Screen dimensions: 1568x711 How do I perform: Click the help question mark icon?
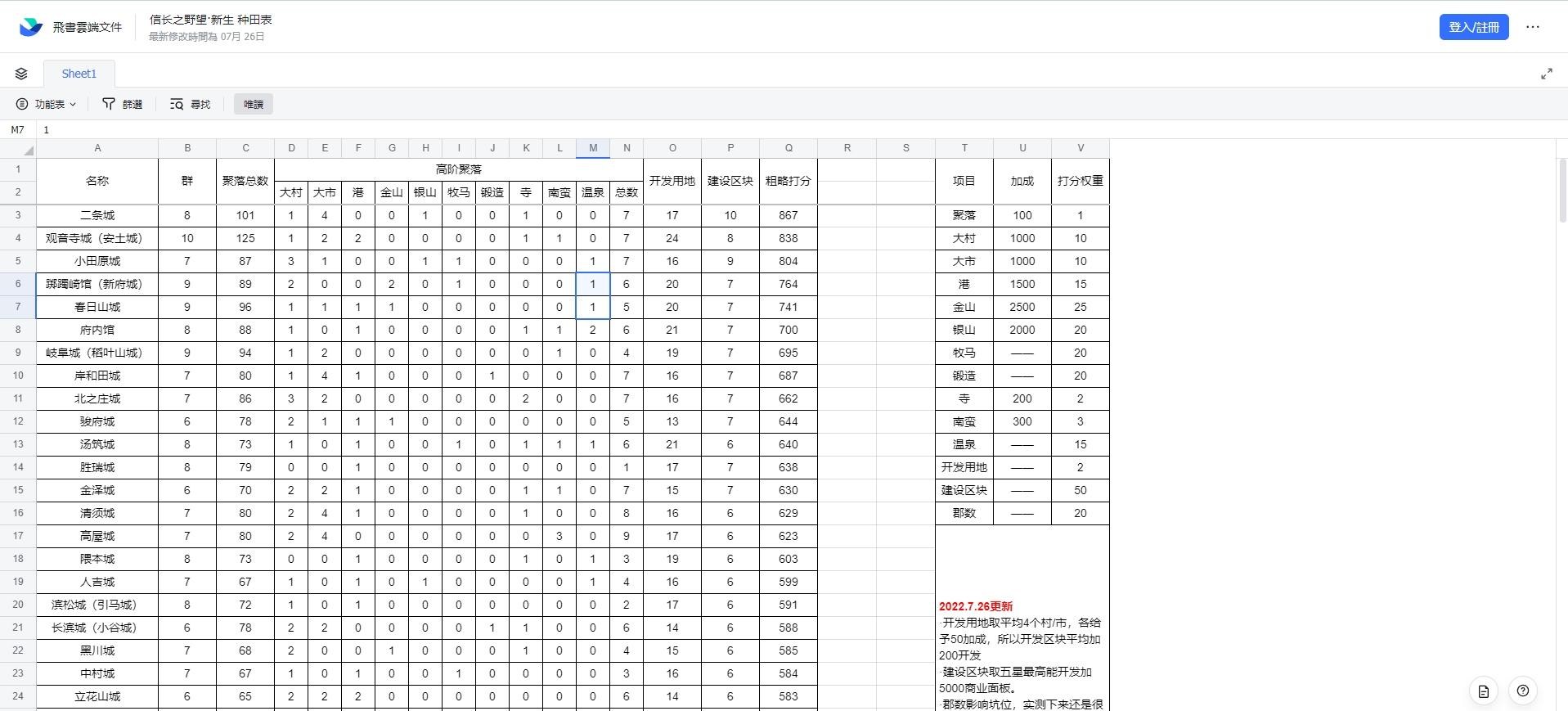point(1522,691)
